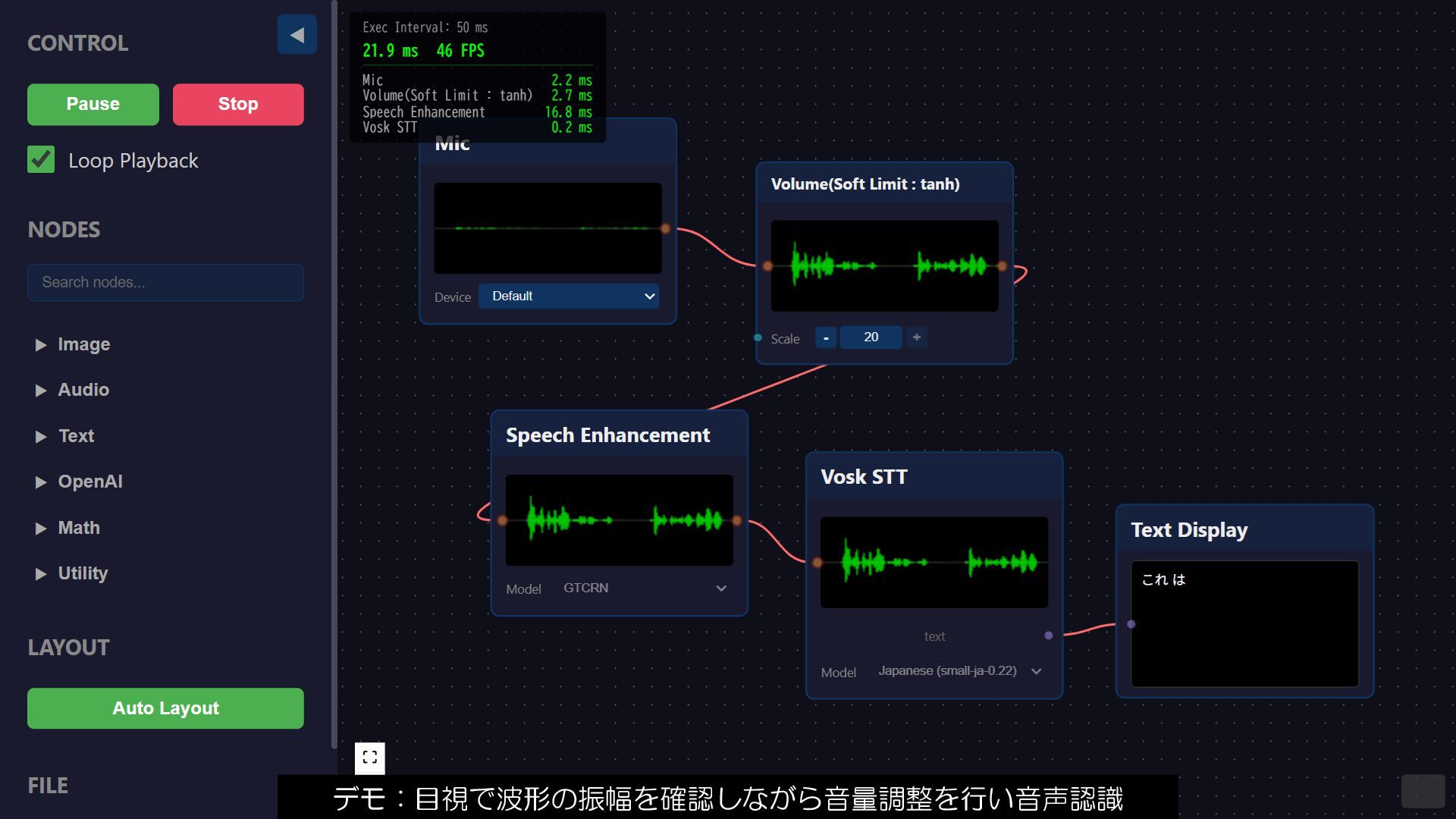1456x819 pixels.
Task: Click the Speech Enhancement output port
Action: [x=737, y=520]
